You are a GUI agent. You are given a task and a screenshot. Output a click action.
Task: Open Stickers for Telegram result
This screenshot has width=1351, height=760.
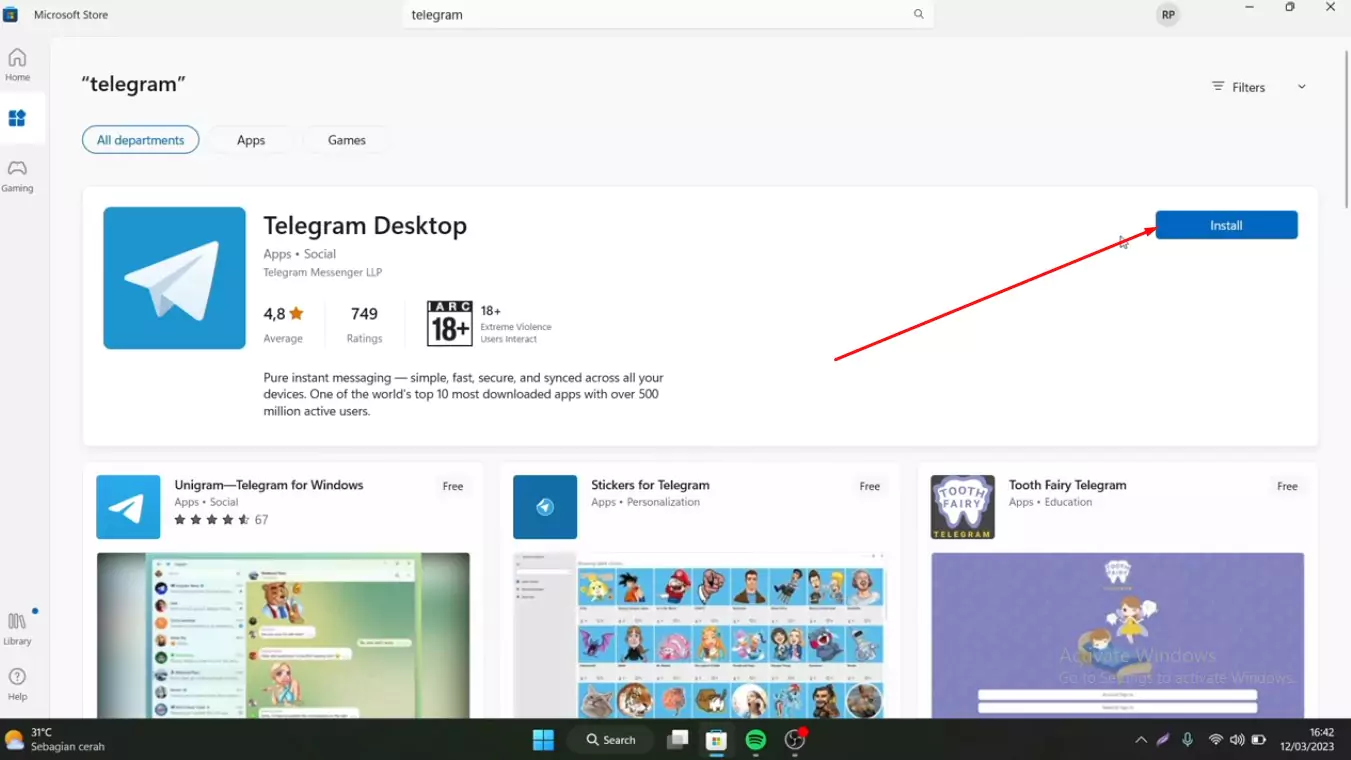(x=650, y=485)
